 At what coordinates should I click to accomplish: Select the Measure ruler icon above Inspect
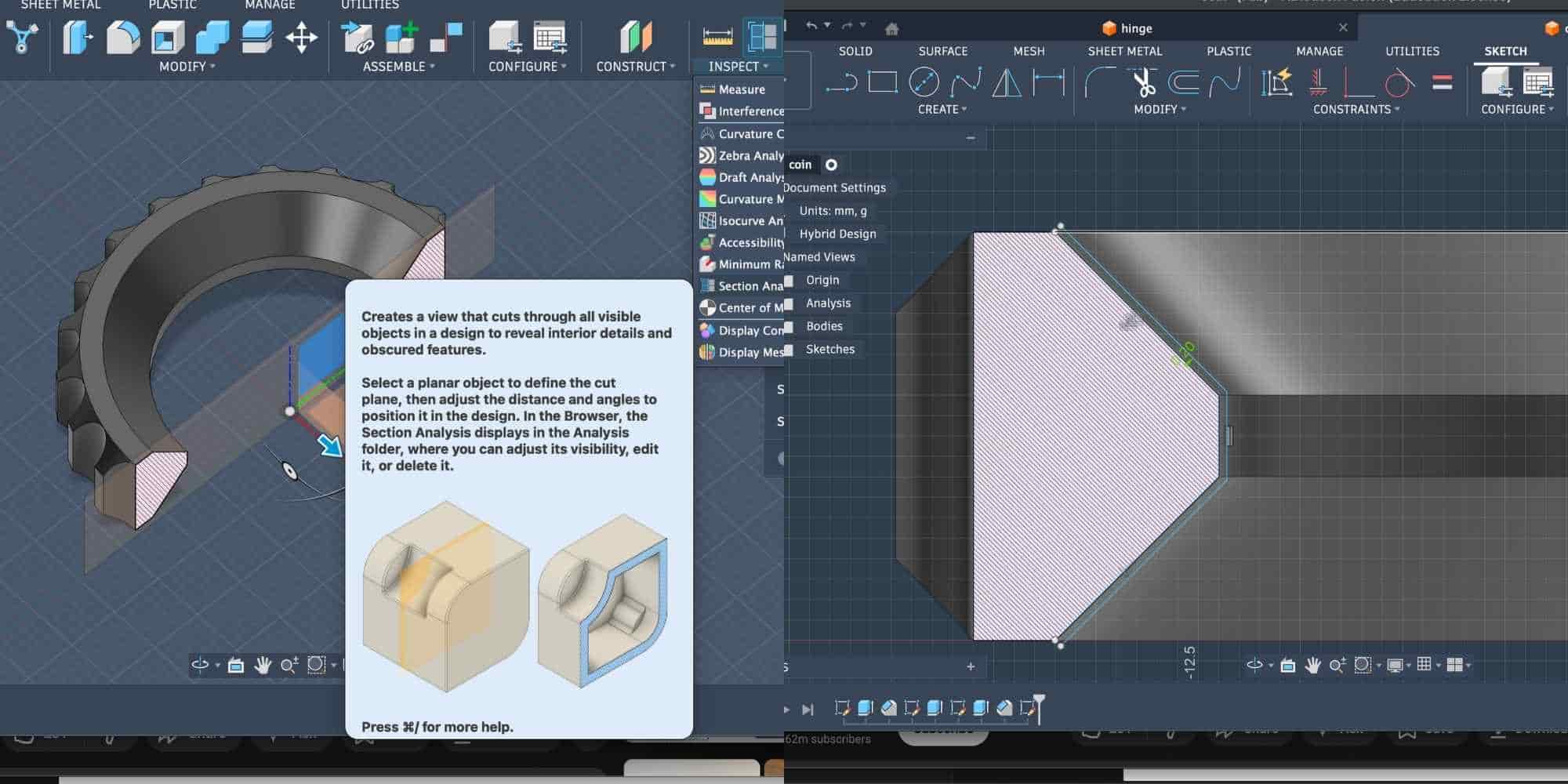[x=717, y=37]
